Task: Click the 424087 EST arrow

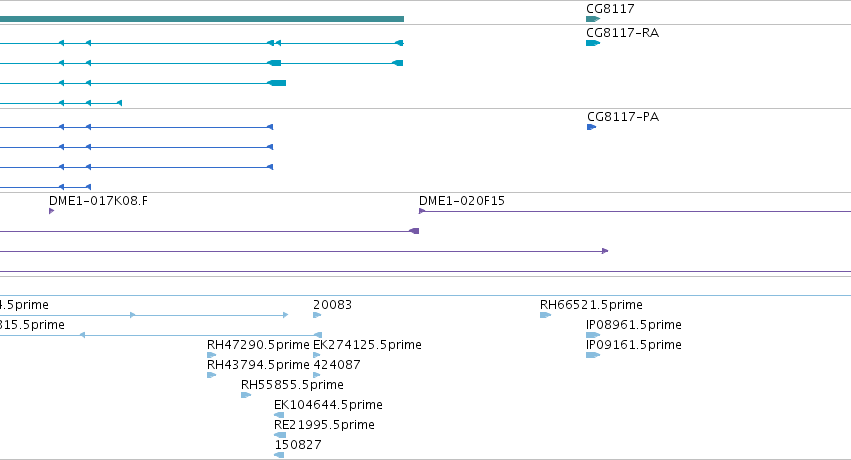Action: (x=316, y=375)
